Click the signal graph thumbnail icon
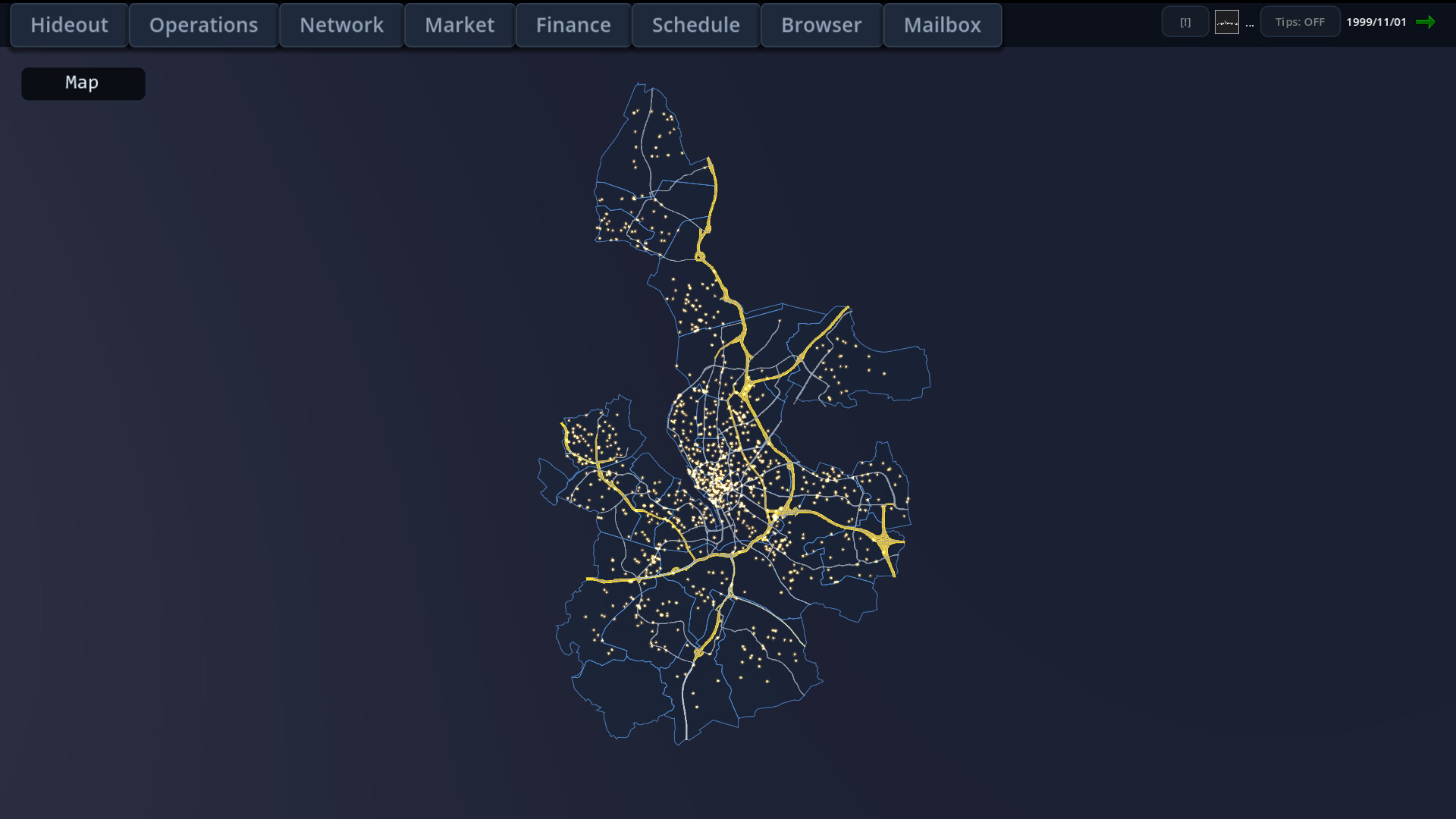 point(1226,22)
